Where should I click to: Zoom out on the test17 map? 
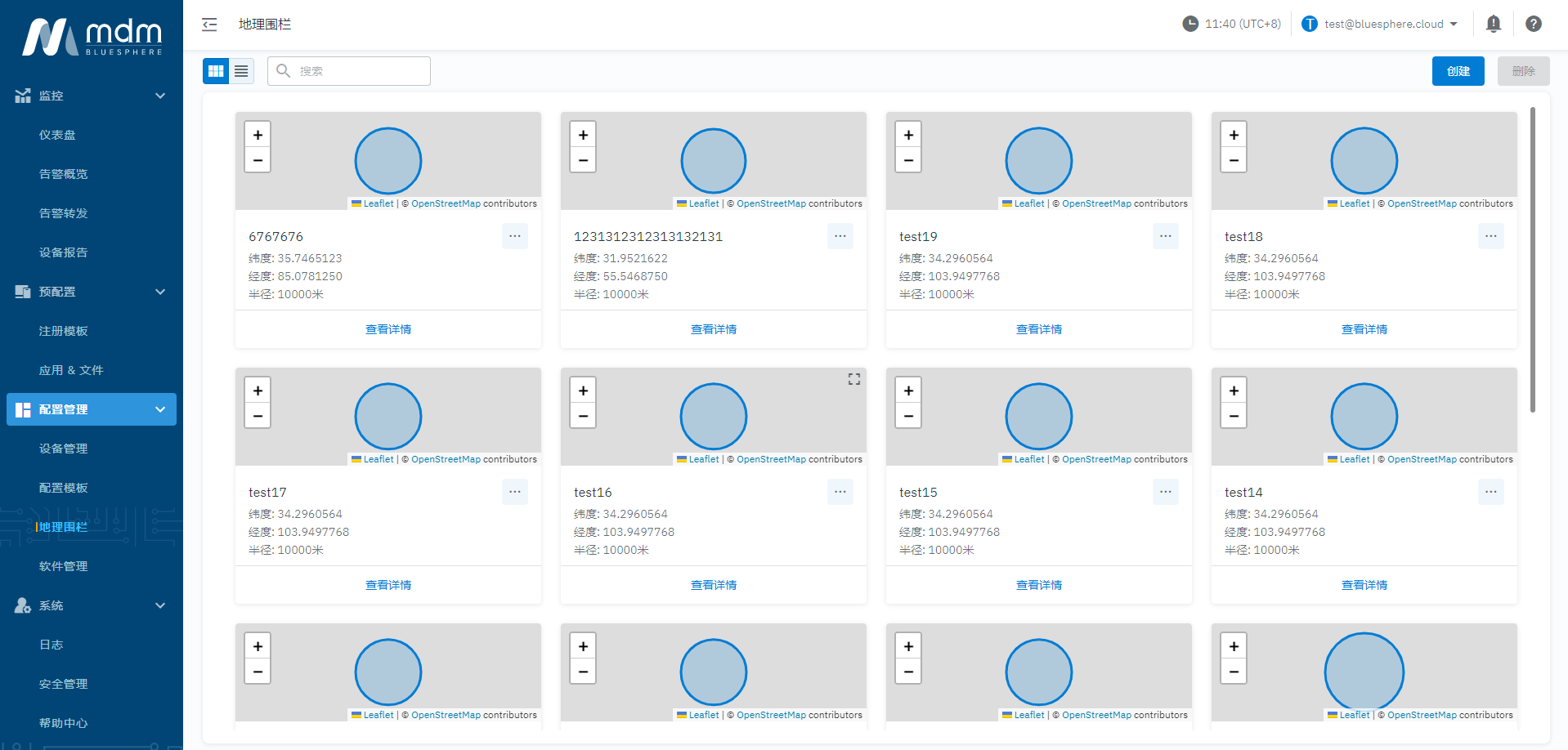tap(258, 416)
